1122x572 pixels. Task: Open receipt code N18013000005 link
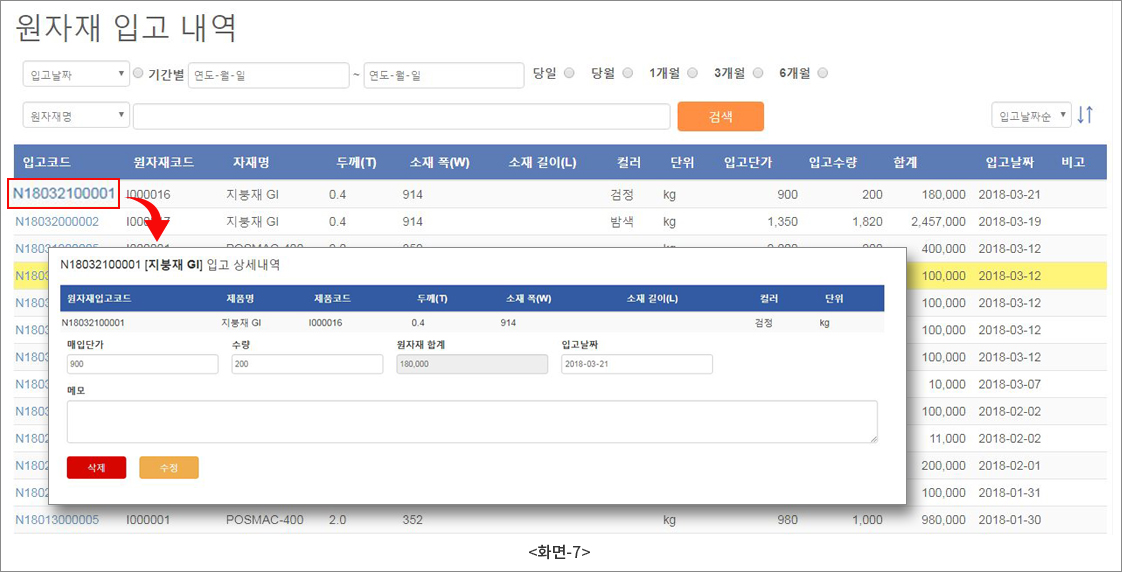(x=57, y=520)
